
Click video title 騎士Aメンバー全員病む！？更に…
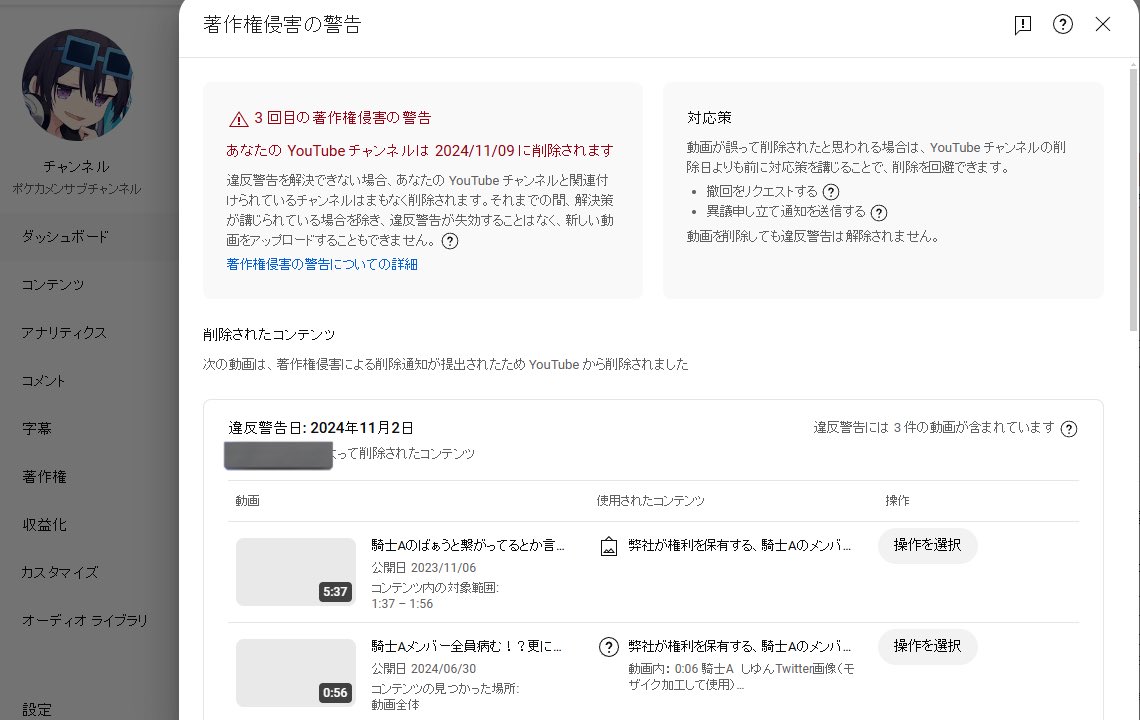pyautogui.click(x=466, y=646)
